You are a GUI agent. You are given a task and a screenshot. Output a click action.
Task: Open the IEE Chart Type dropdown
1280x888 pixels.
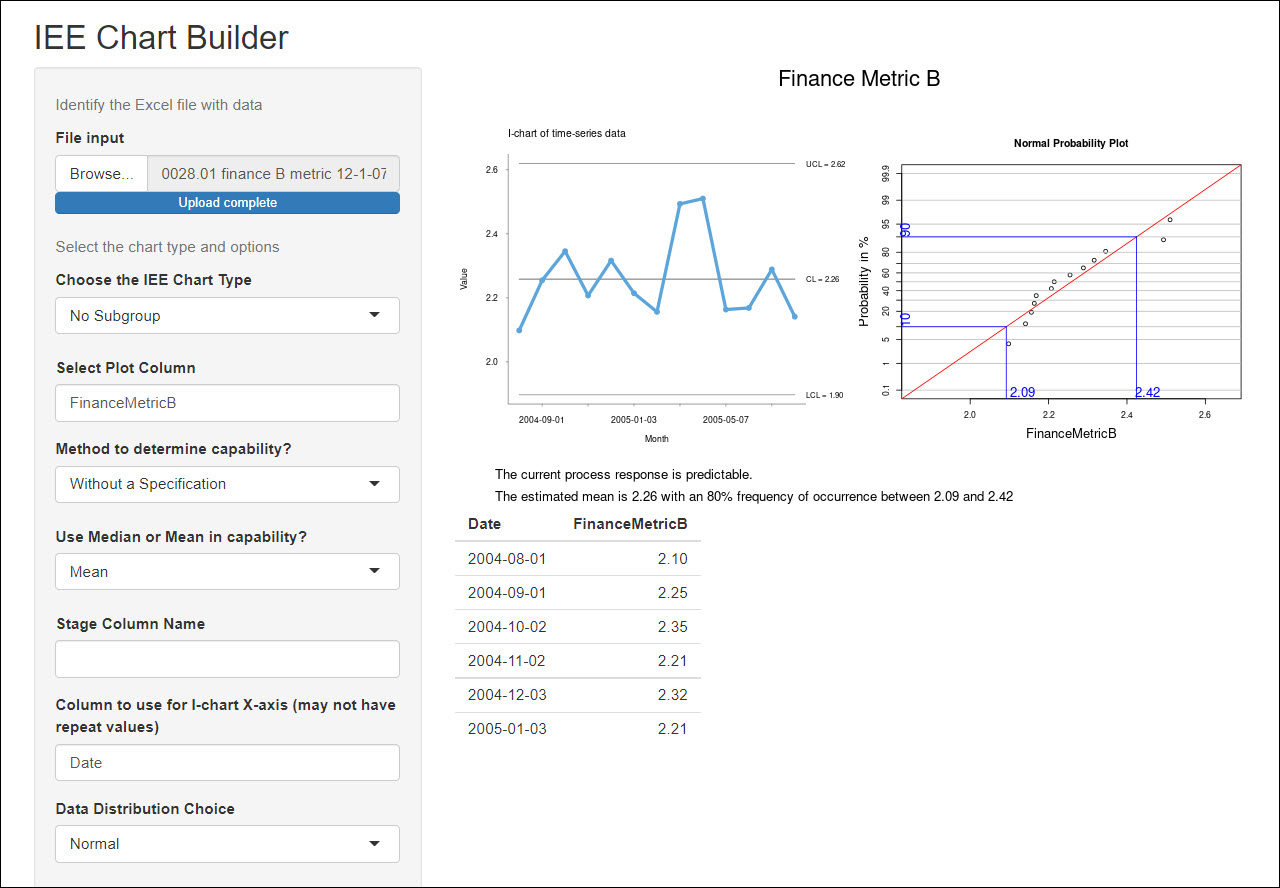point(227,315)
